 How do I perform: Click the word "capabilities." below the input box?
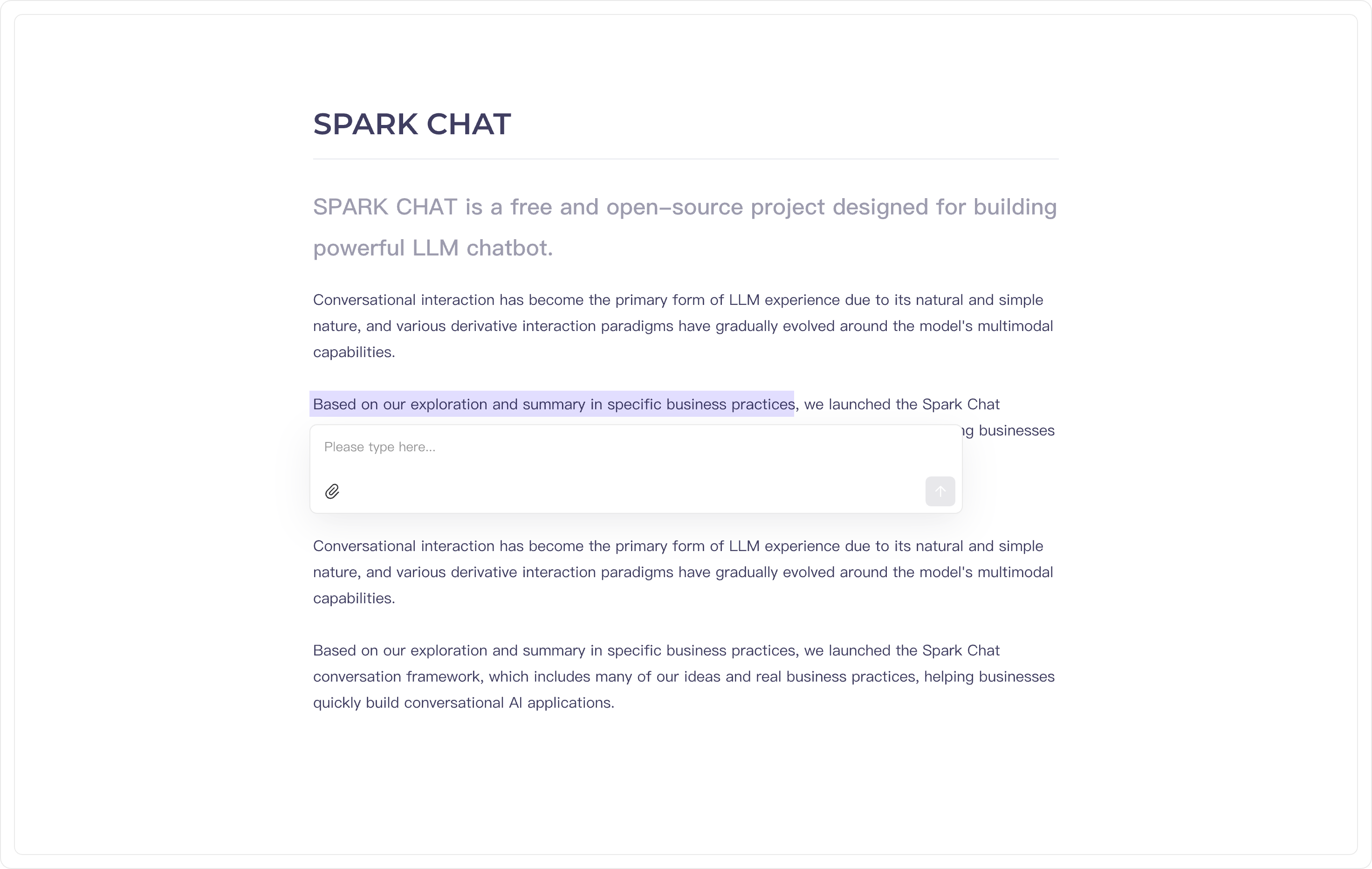[x=354, y=599]
